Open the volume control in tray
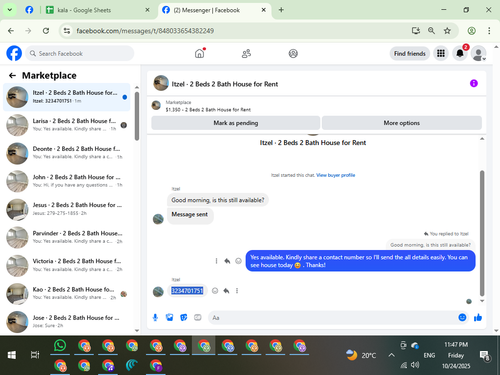The height and width of the screenshot is (375, 500). tap(415, 365)
